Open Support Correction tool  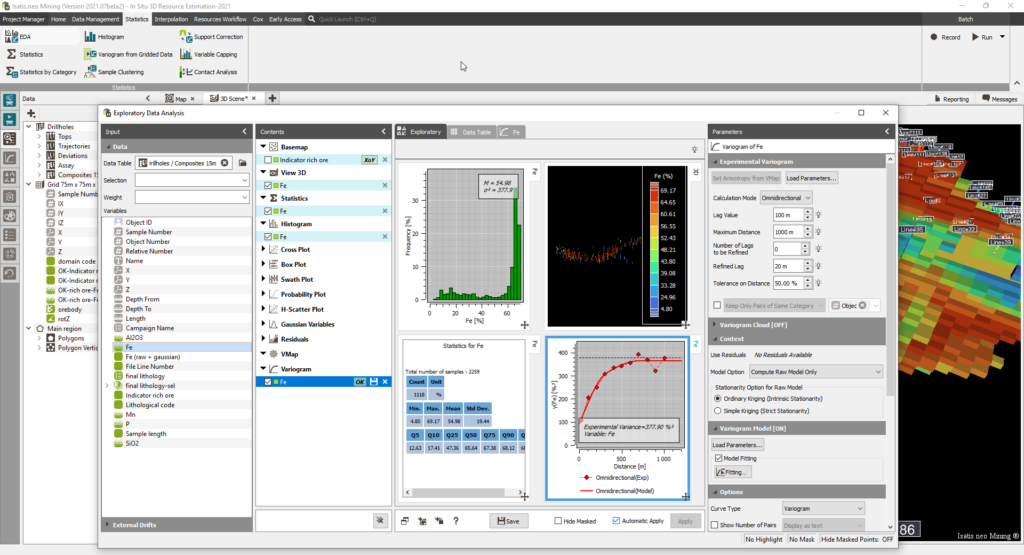point(212,37)
